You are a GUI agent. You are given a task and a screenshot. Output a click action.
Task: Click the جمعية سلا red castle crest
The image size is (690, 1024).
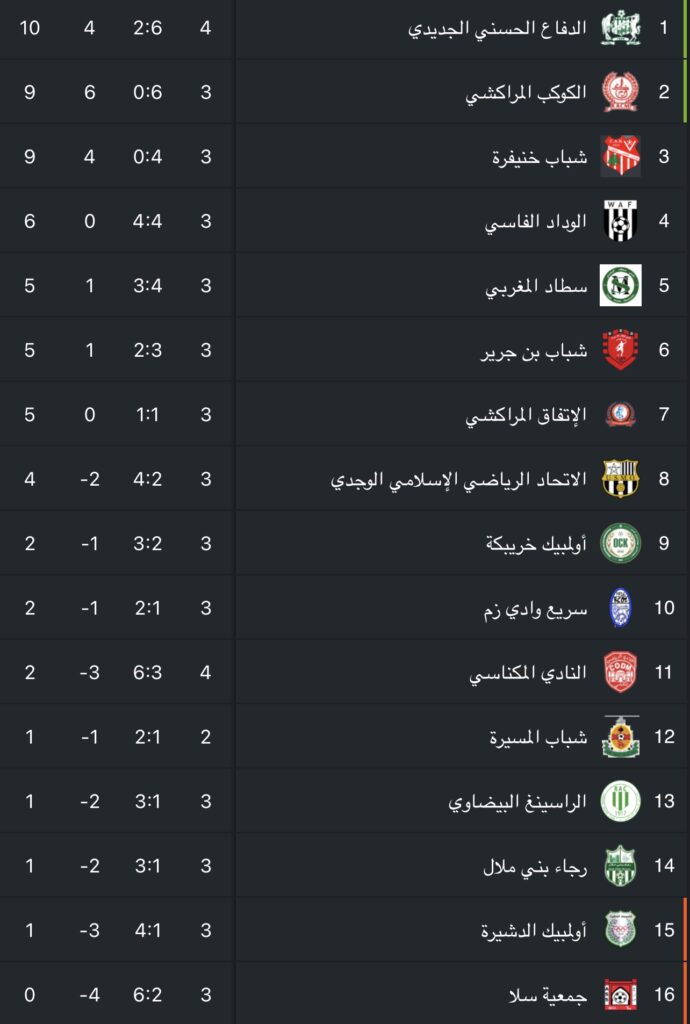point(620,995)
